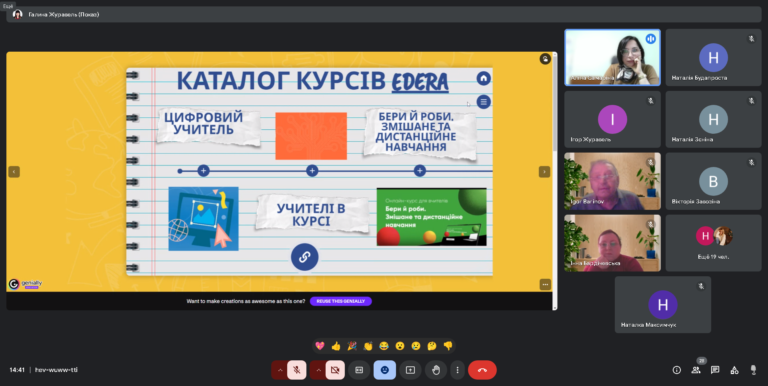Send laughing face reaction

(x=384, y=346)
